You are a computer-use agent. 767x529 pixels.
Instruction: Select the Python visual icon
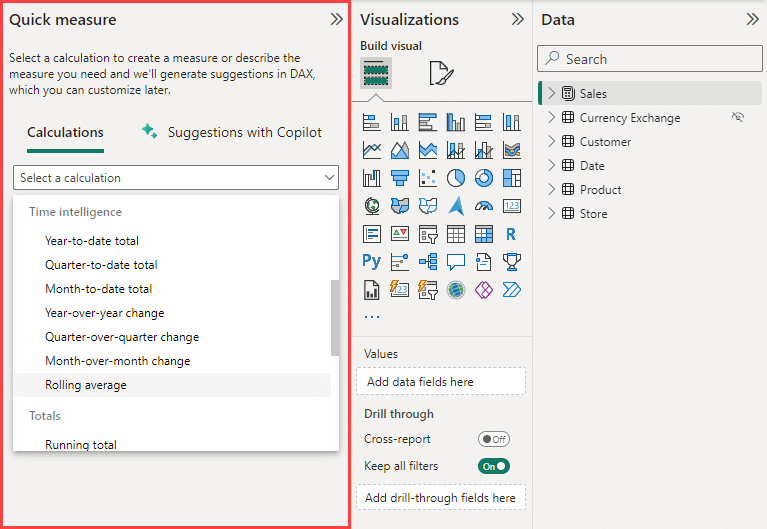372,262
